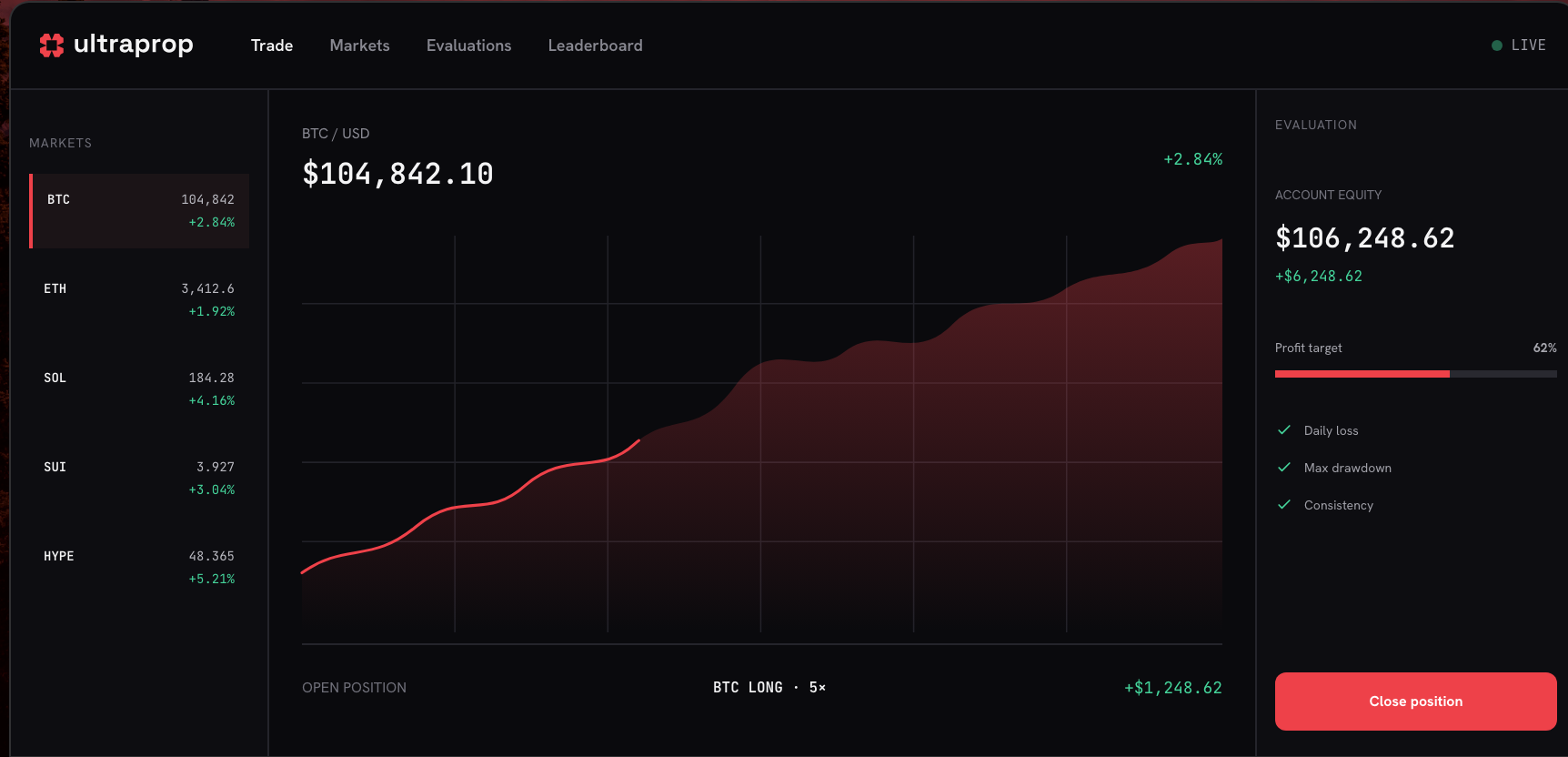Switch to the Evaluations tab
This screenshot has width=1568, height=757.
tap(468, 45)
